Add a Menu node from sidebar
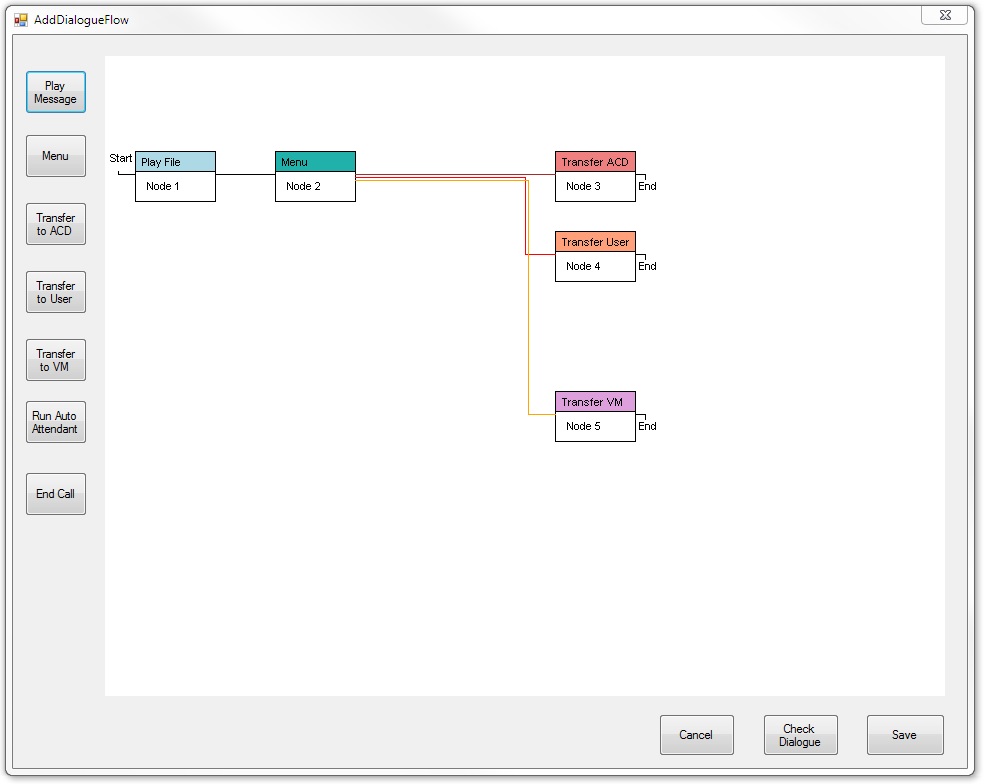984x784 pixels. pyautogui.click(x=56, y=156)
